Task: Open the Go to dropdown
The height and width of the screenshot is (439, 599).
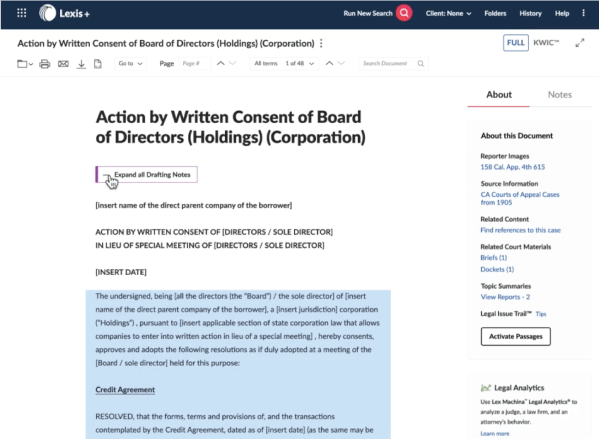Action: [x=130, y=63]
